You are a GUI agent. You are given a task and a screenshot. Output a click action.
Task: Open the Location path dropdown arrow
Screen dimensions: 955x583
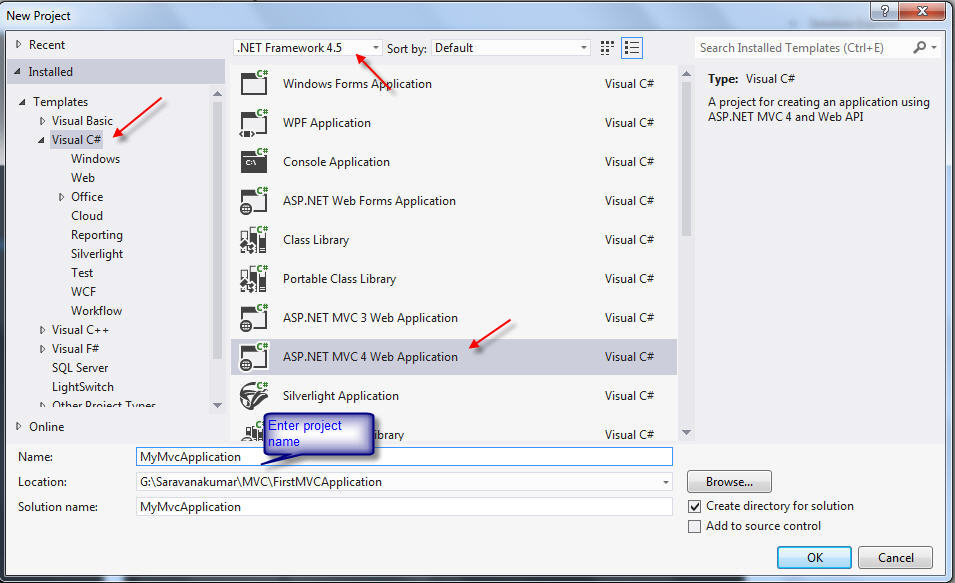click(666, 482)
